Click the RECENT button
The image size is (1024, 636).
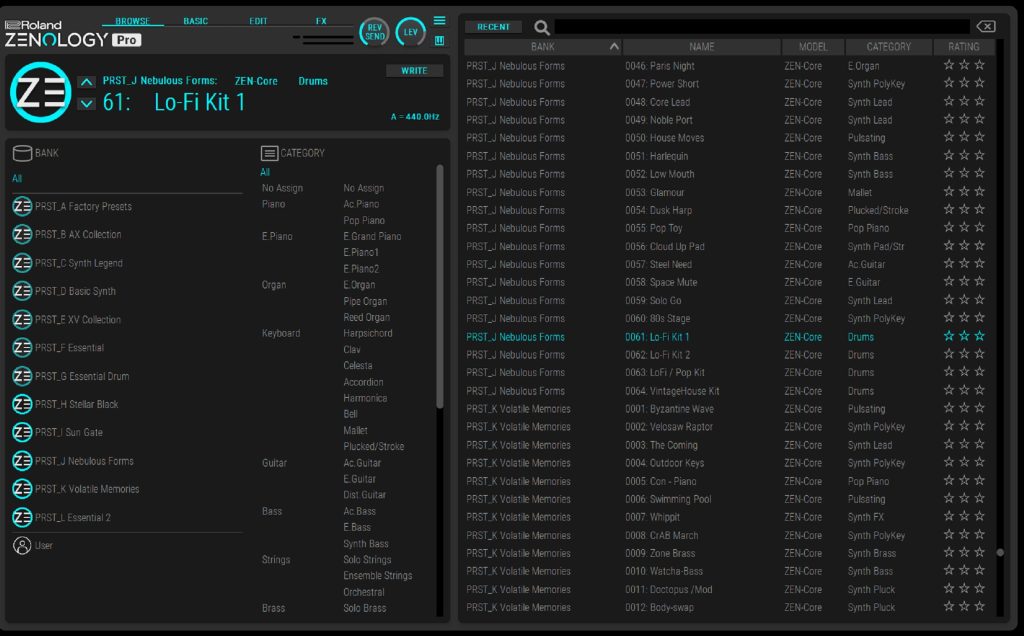click(493, 27)
